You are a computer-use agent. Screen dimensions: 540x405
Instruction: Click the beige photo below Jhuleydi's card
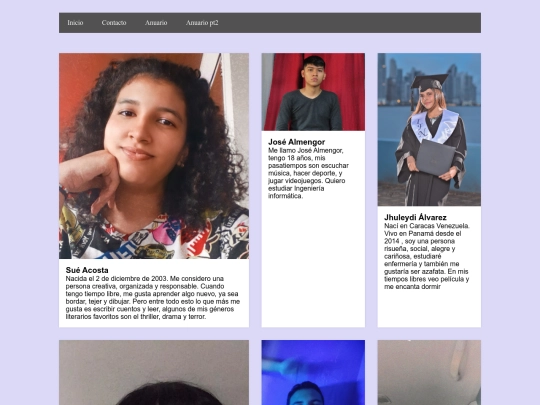coord(429,373)
